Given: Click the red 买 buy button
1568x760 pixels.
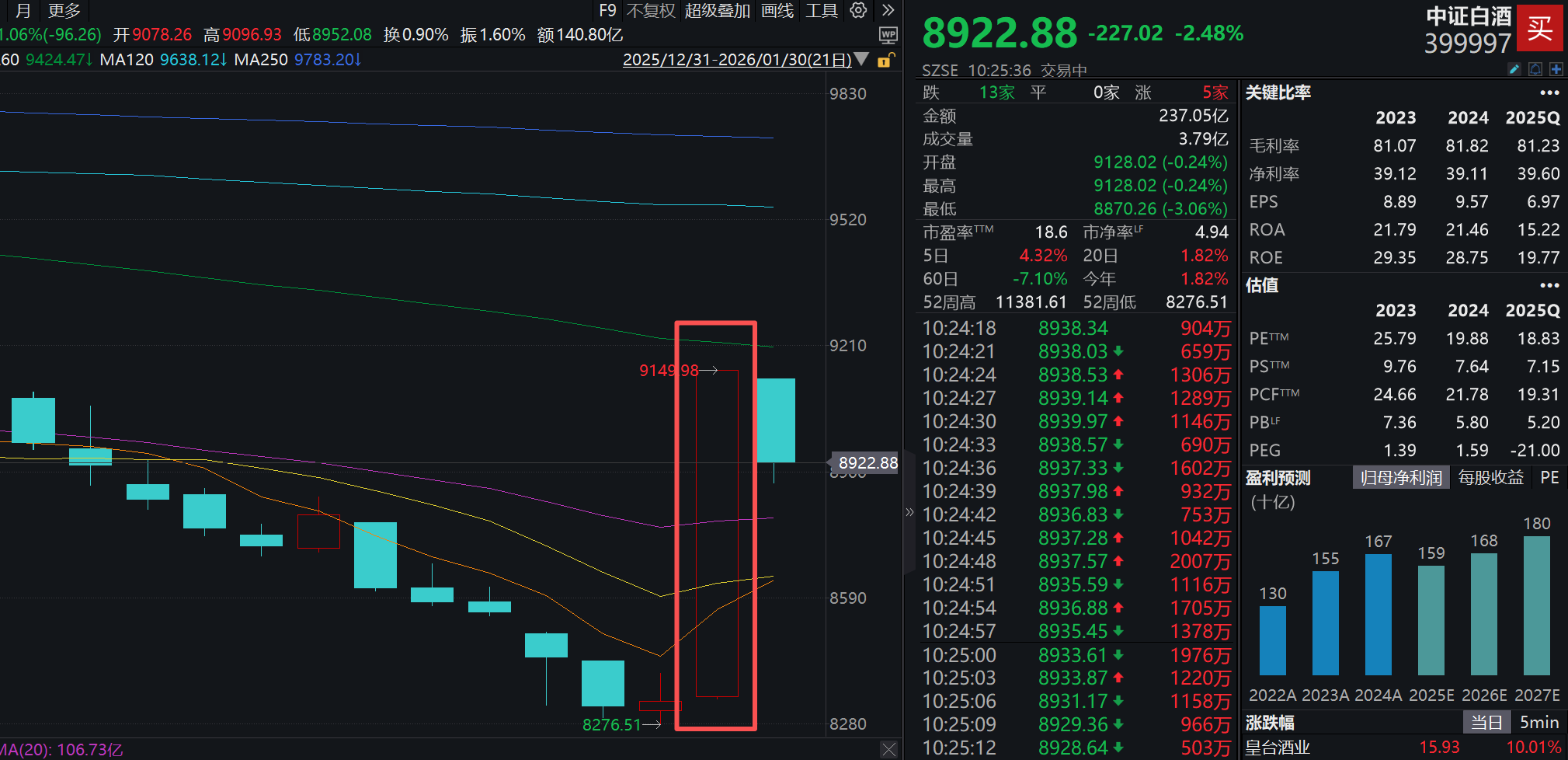Looking at the screenshot, I should (1539, 28).
